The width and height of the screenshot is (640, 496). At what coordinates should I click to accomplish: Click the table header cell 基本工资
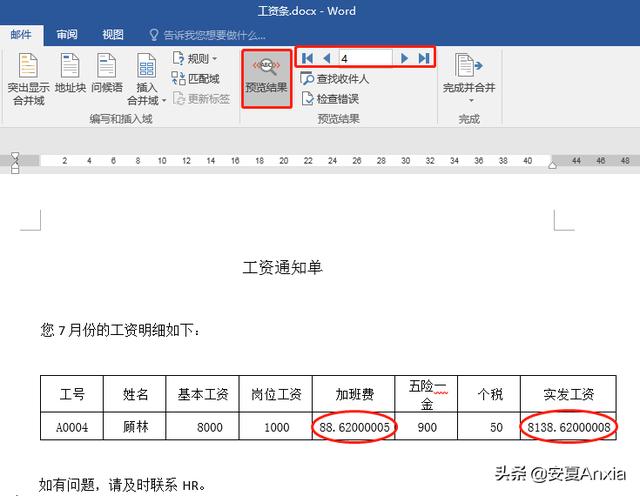(x=202, y=394)
